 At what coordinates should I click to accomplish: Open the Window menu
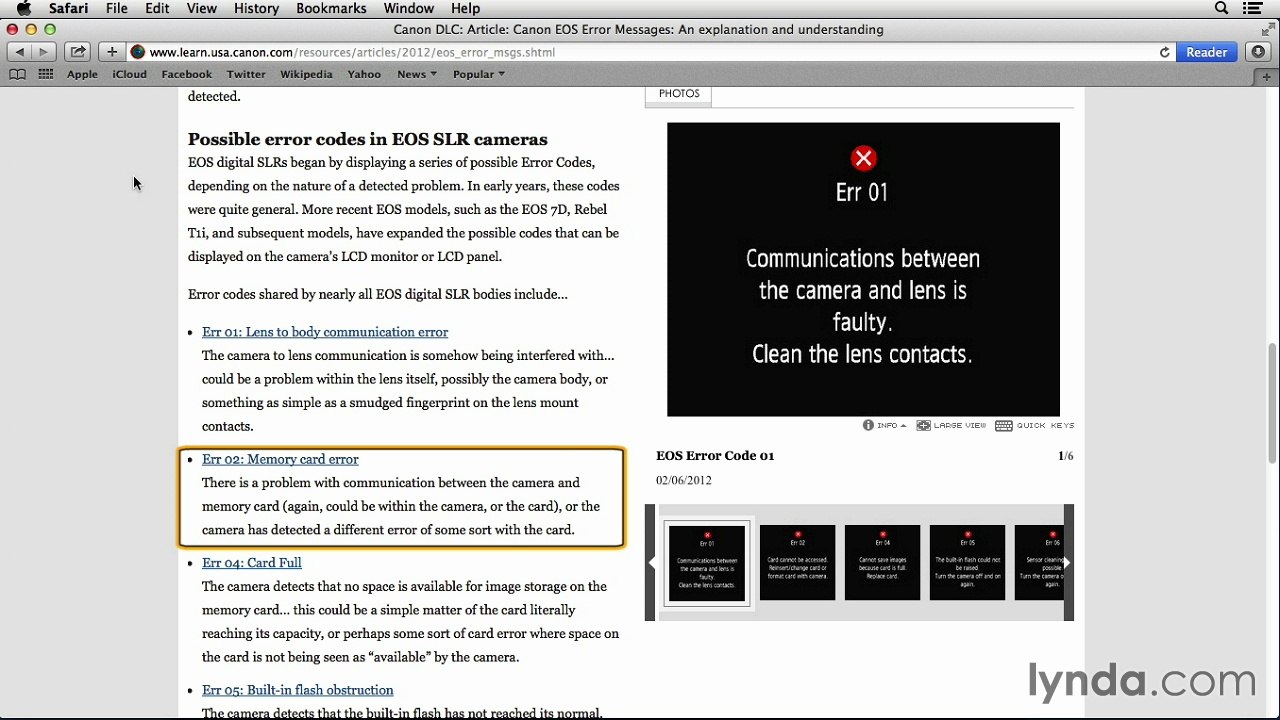coord(408,8)
